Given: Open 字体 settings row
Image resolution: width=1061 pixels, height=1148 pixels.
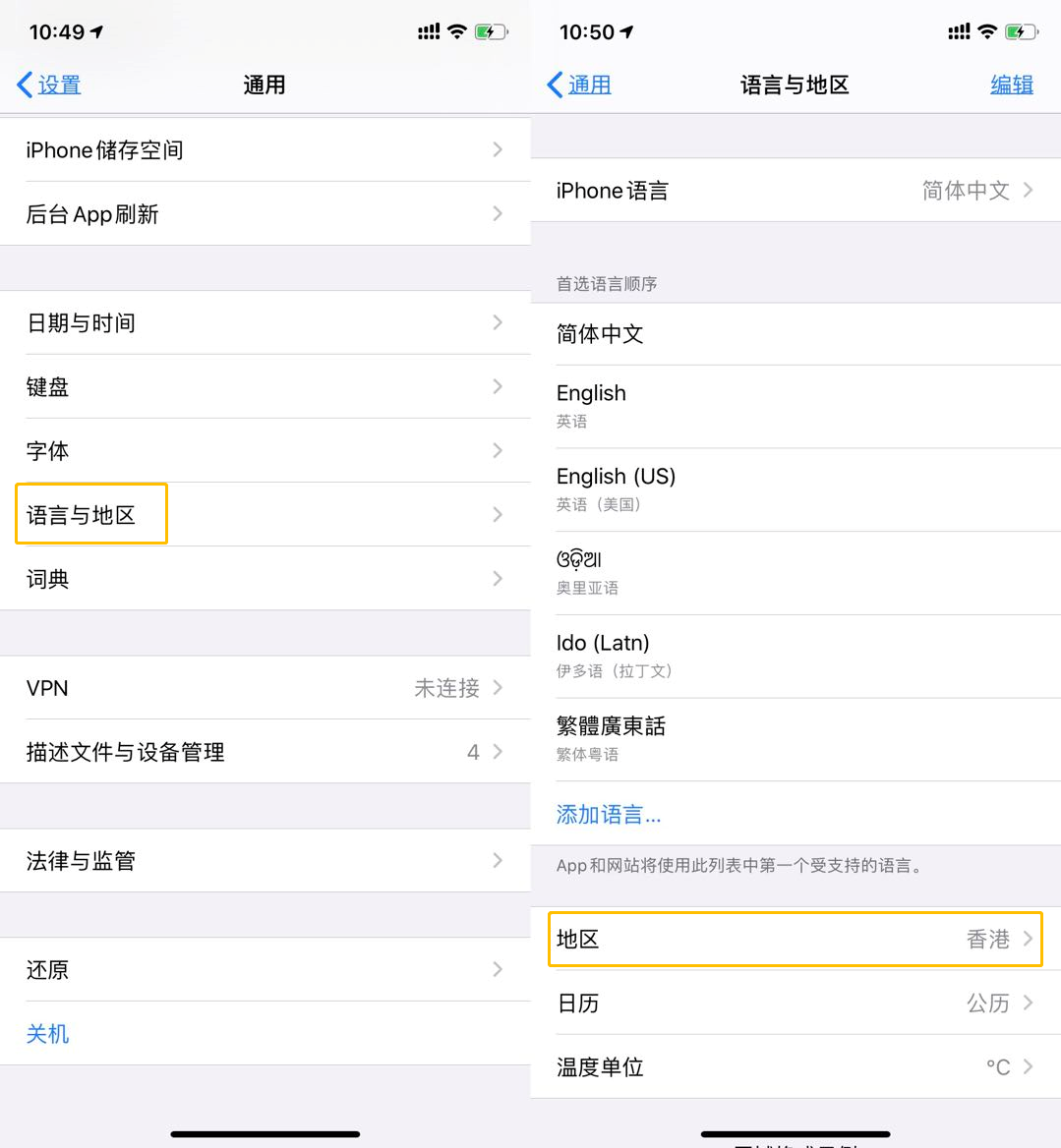Looking at the screenshot, I should pos(265,450).
